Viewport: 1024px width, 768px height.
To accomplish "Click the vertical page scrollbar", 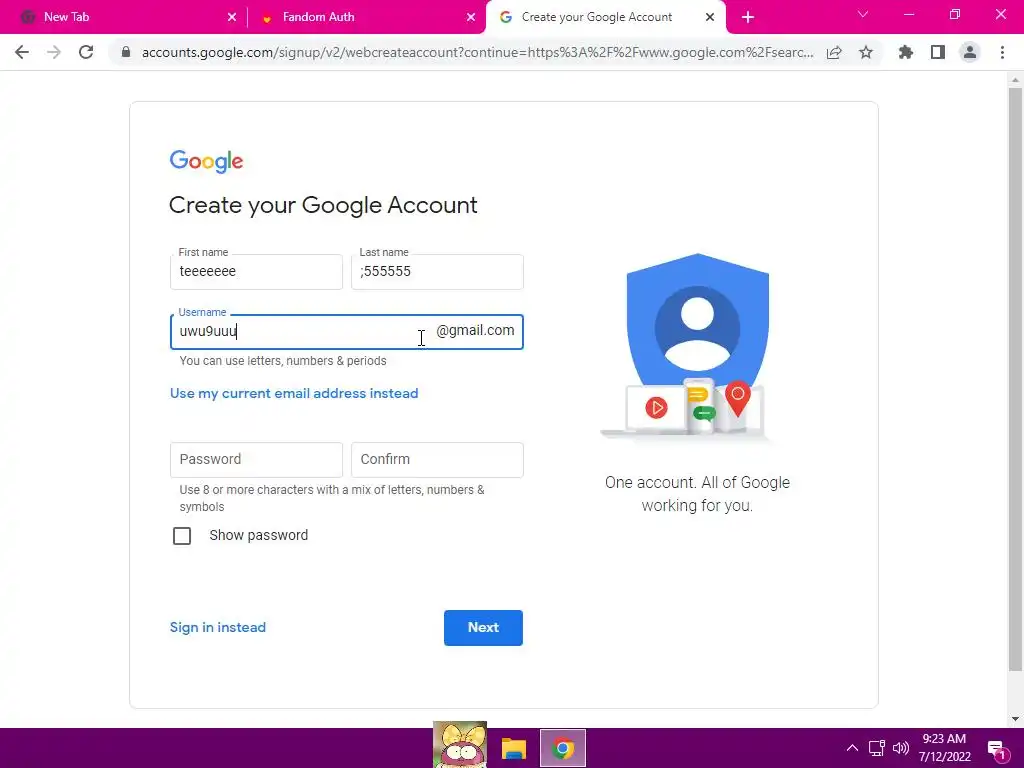I will click(1015, 379).
